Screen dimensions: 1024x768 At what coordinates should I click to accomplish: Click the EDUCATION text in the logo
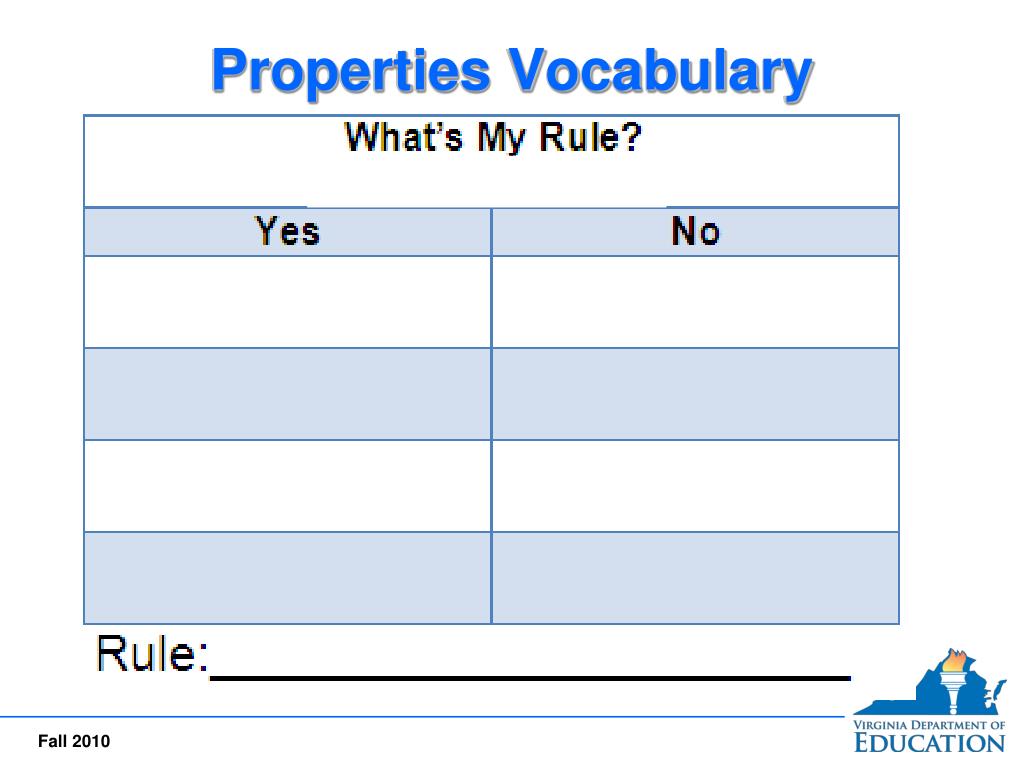point(929,743)
